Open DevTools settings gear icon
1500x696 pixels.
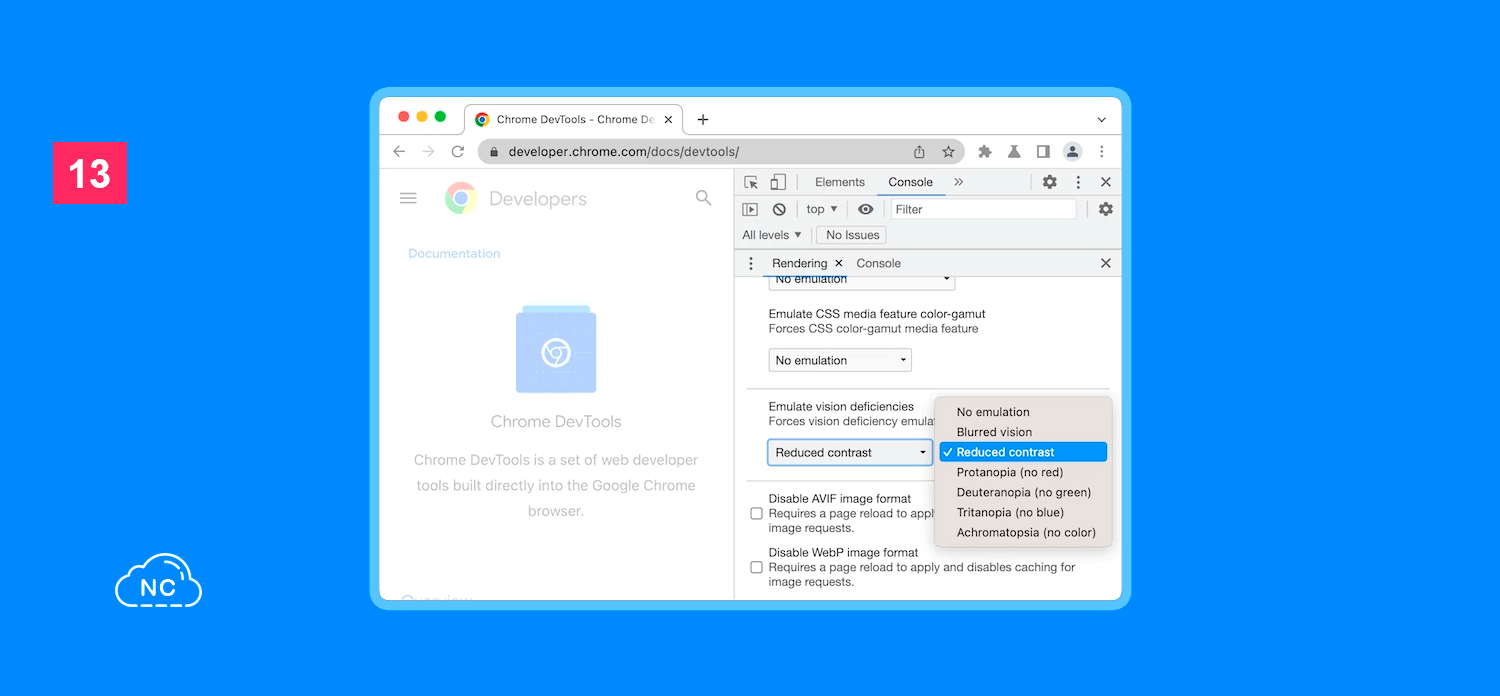[x=1049, y=182]
